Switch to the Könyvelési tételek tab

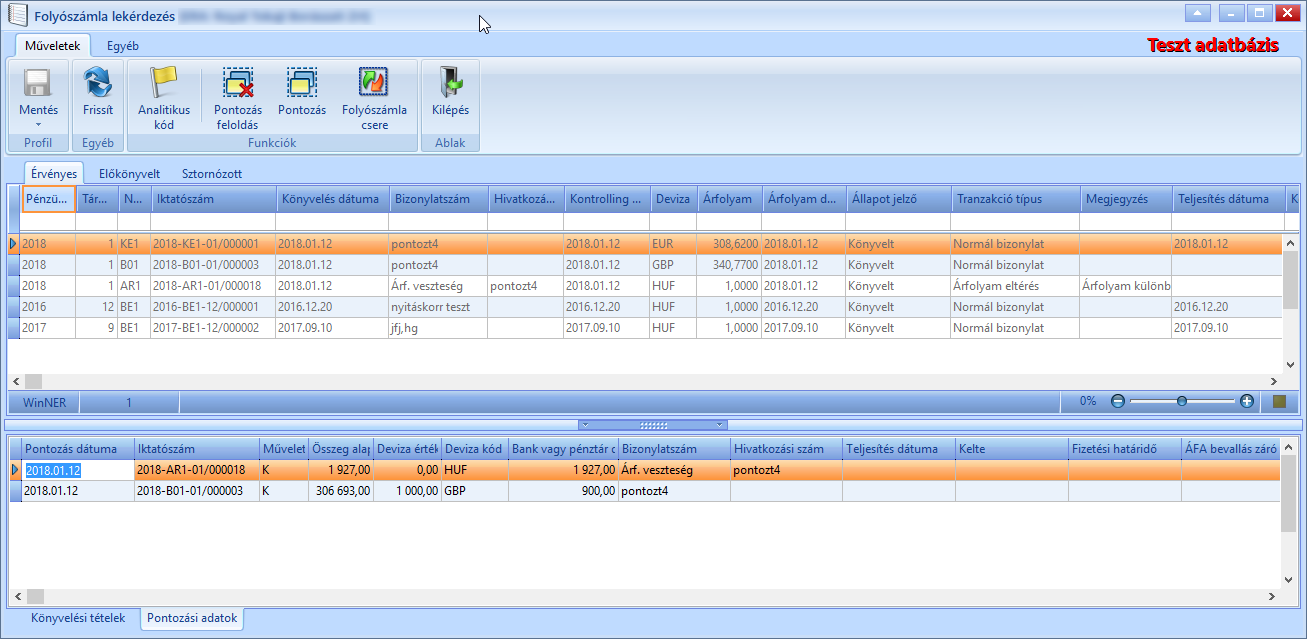pyautogui.click(x=78, y=618)
